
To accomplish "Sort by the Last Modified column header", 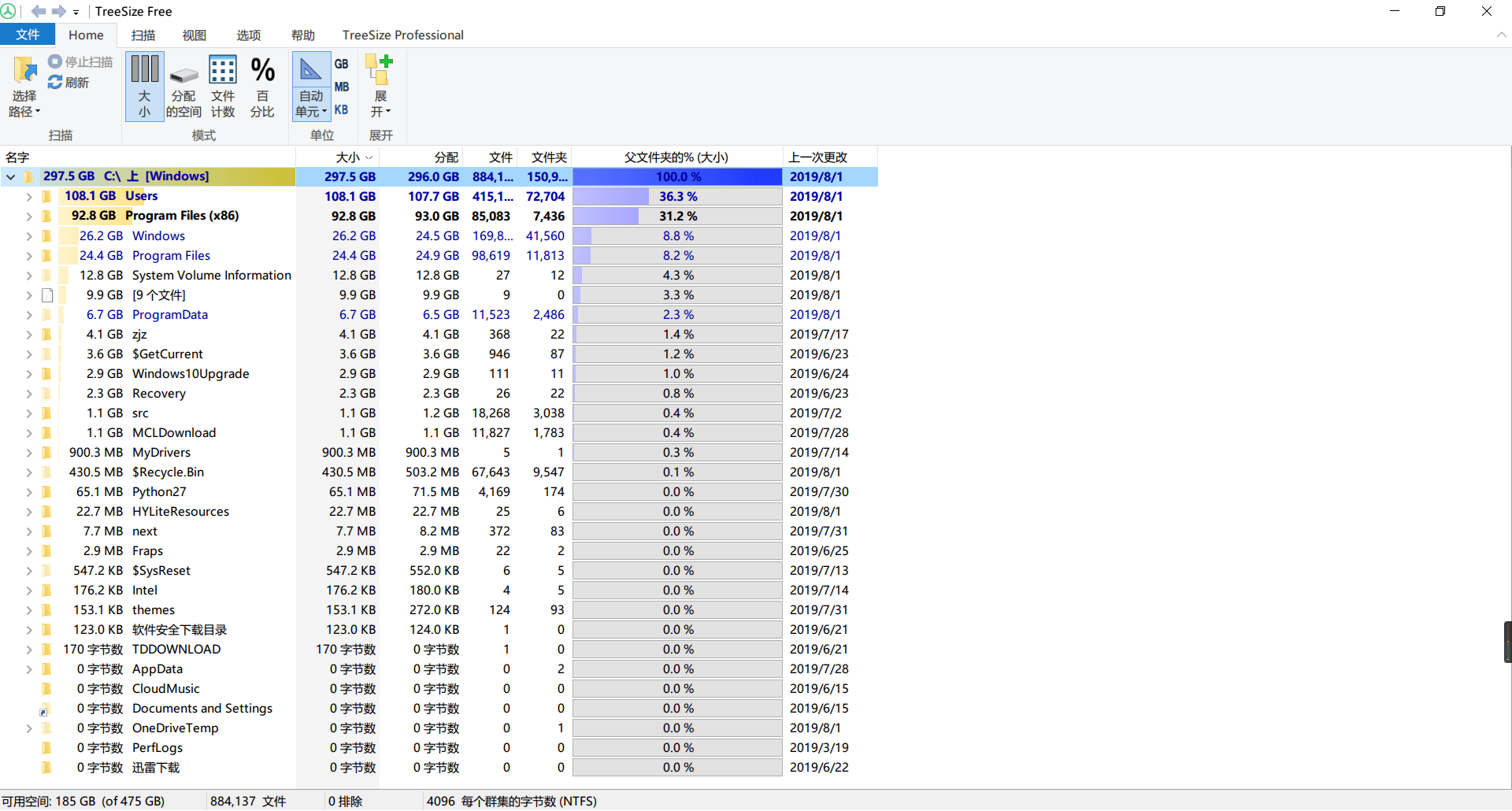I will point(819,157).
